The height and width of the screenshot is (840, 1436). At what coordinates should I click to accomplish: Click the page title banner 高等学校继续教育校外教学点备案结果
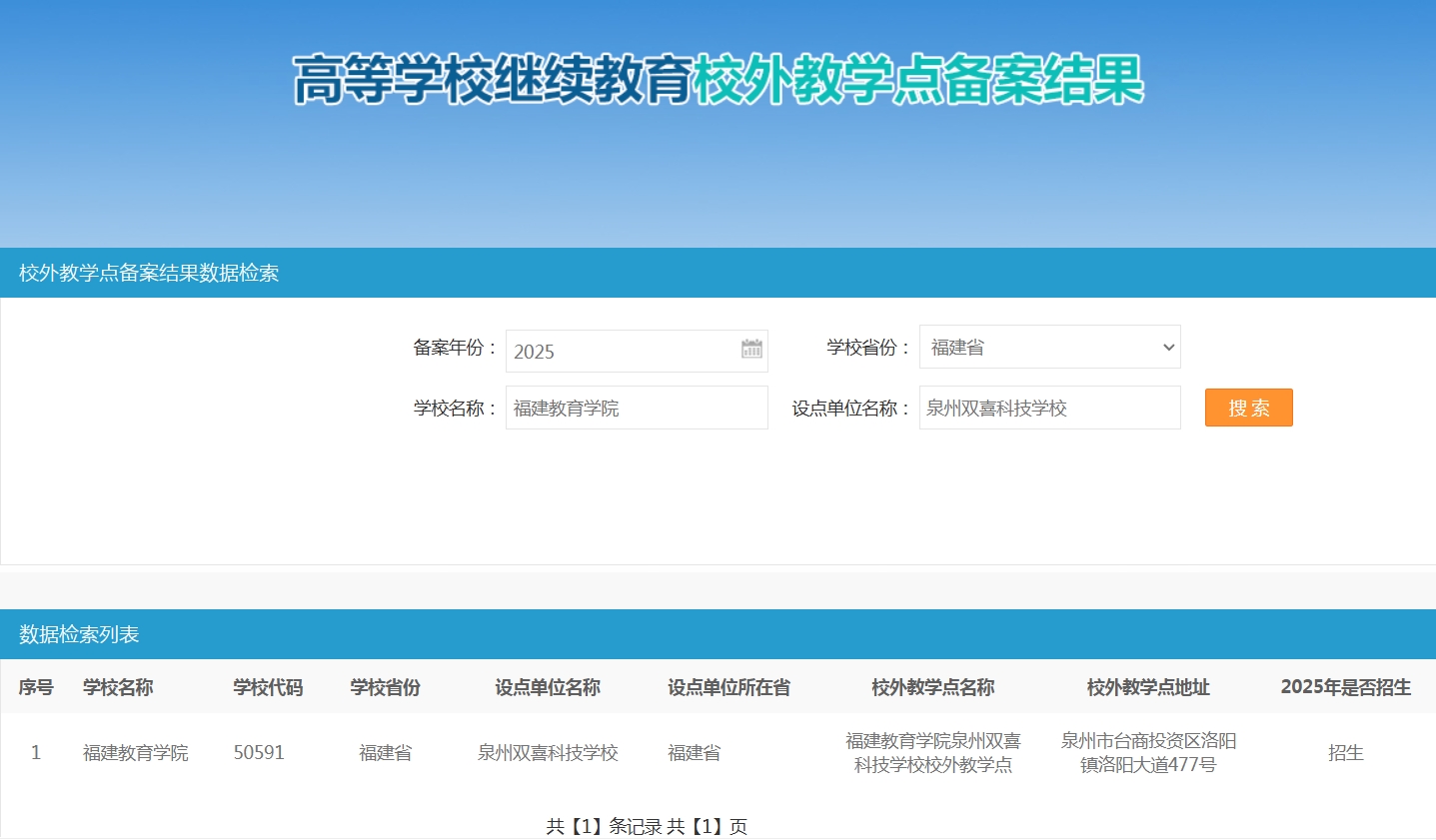(718, 80)
